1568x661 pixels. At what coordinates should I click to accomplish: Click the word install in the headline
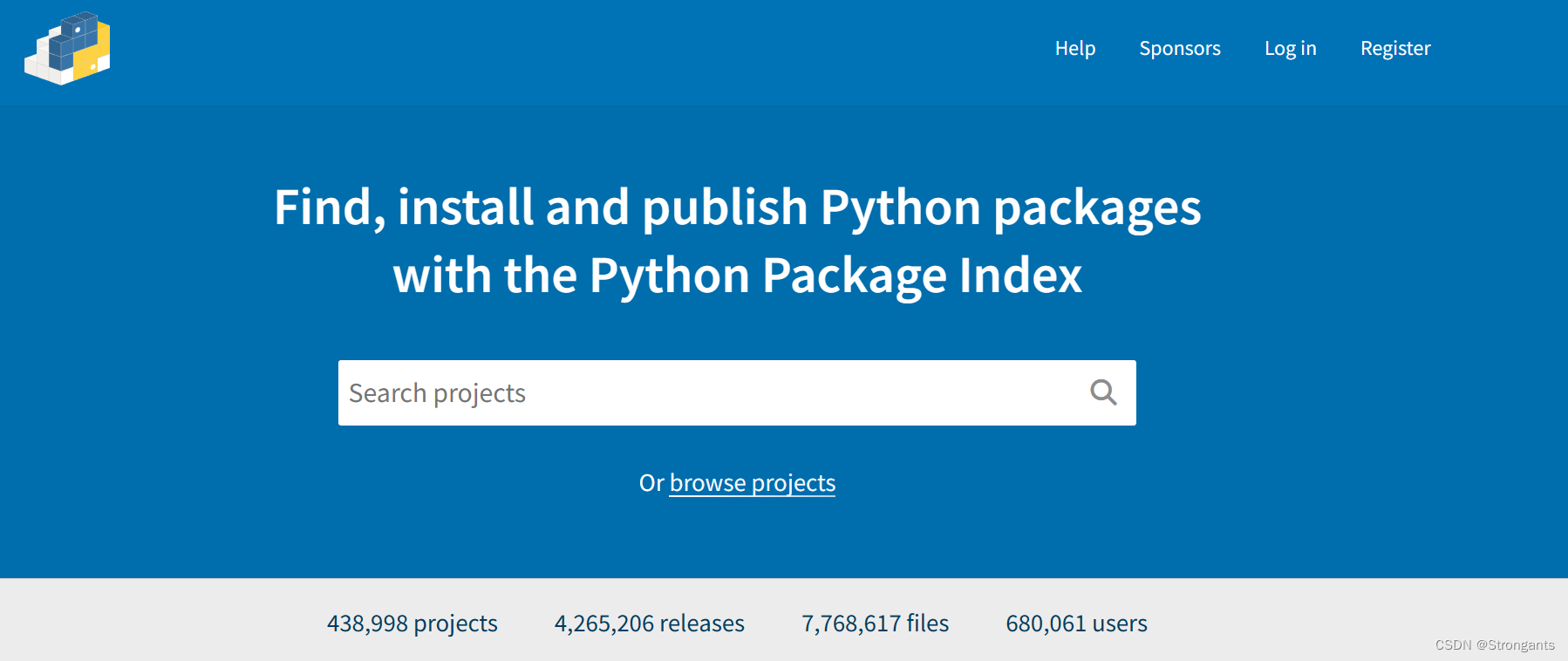pos(465,208)
